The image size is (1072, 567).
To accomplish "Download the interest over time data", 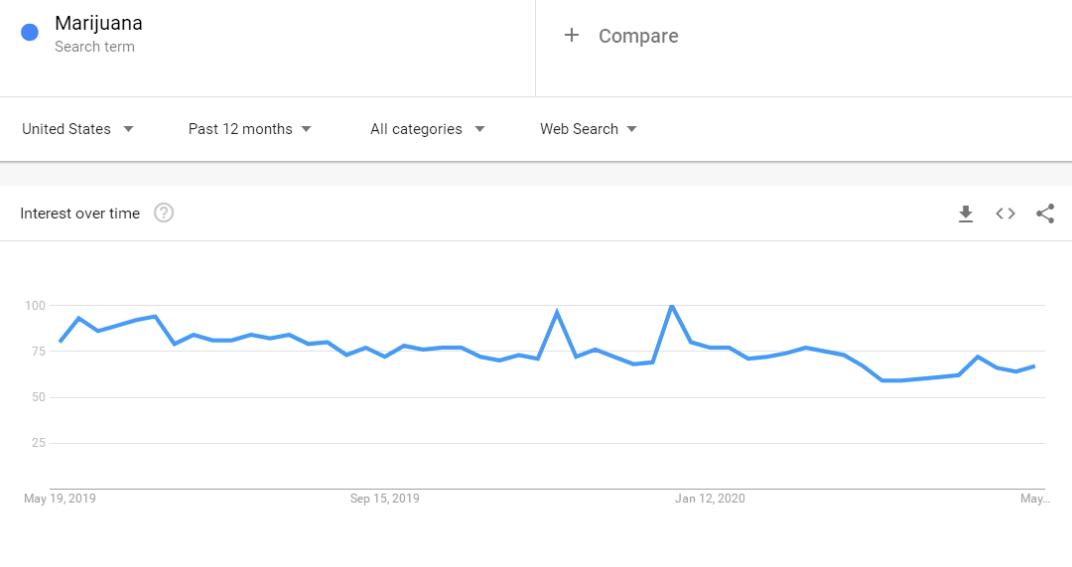I will click(x=965, y=213).
